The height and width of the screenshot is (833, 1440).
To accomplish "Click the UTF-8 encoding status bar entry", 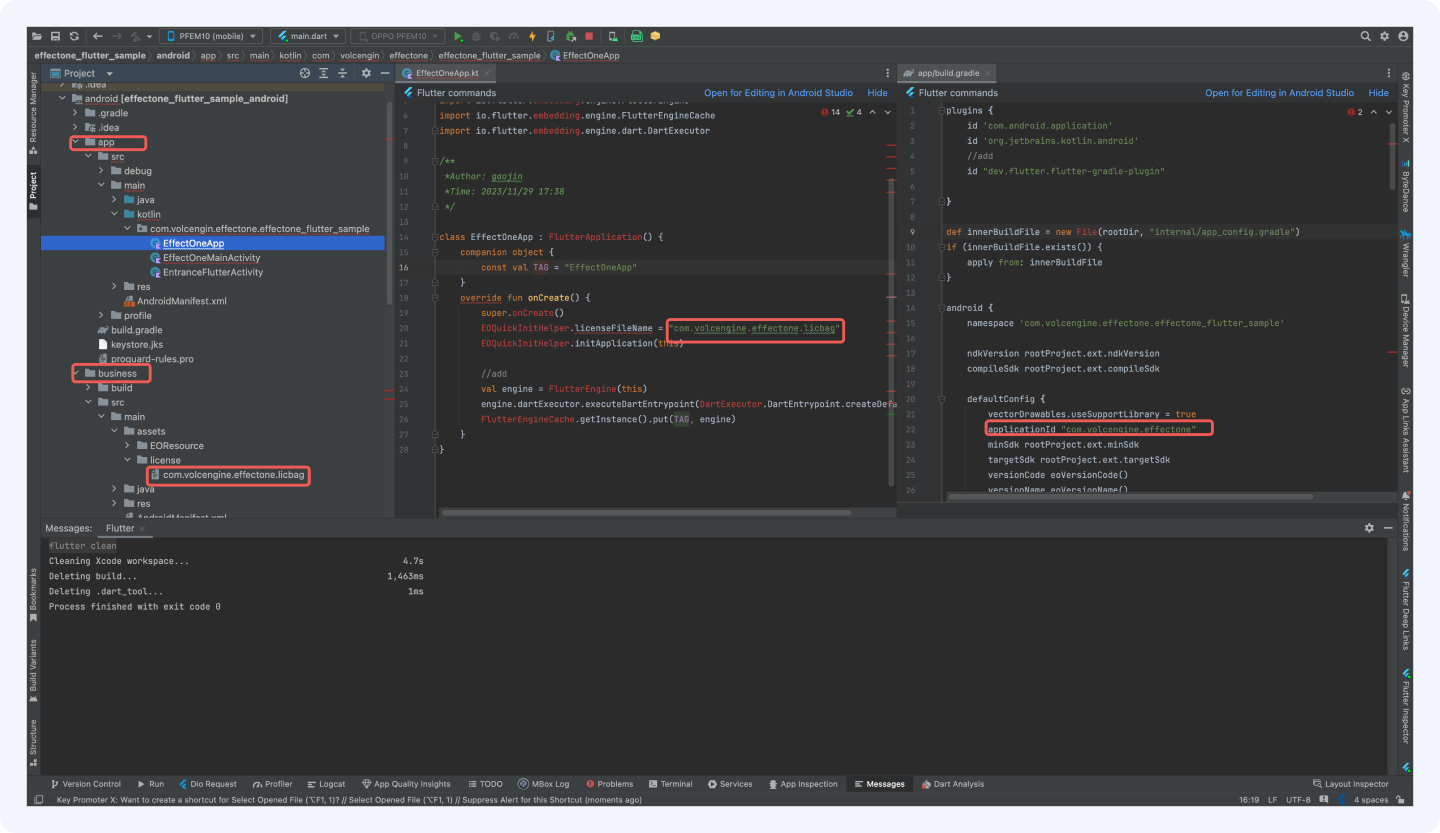I will 1298,800.
